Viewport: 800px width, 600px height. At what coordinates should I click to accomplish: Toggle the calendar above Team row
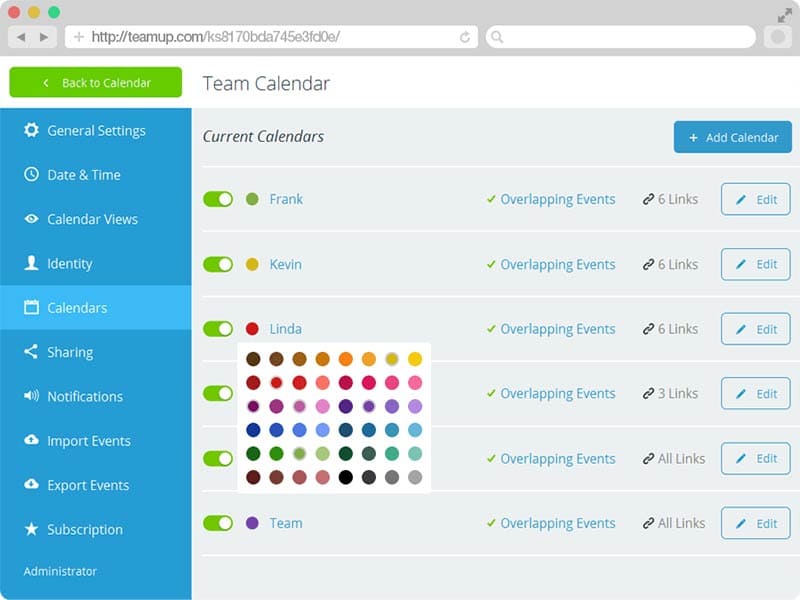218,458
